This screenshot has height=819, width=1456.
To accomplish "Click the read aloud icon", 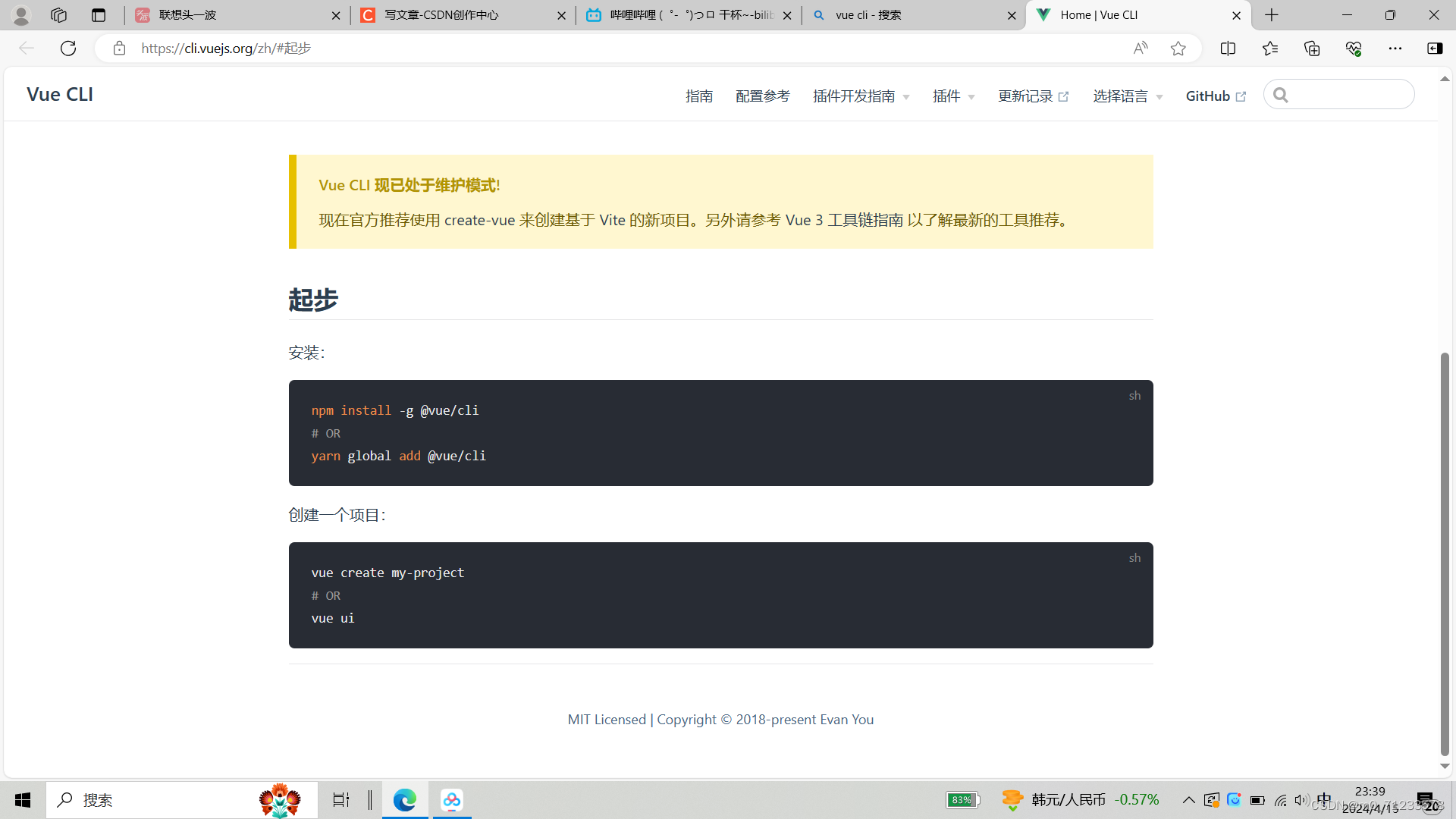I will (1141, 48).
